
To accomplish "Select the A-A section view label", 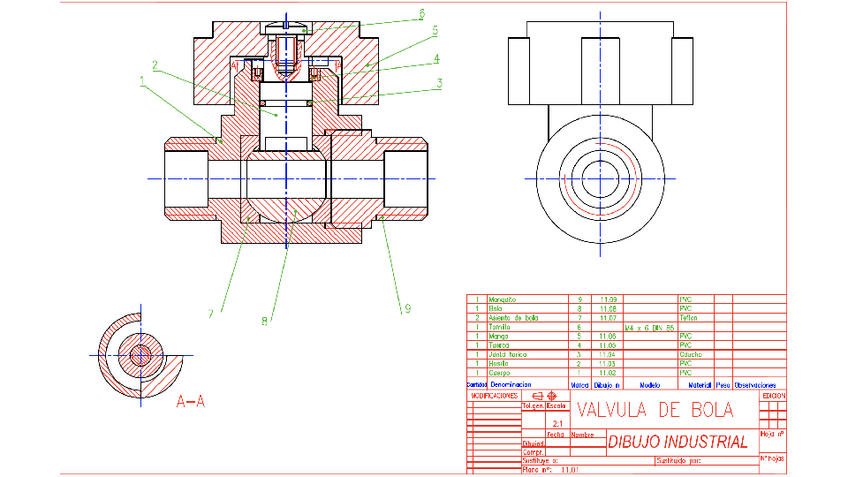I will click(x=190, y=402).
